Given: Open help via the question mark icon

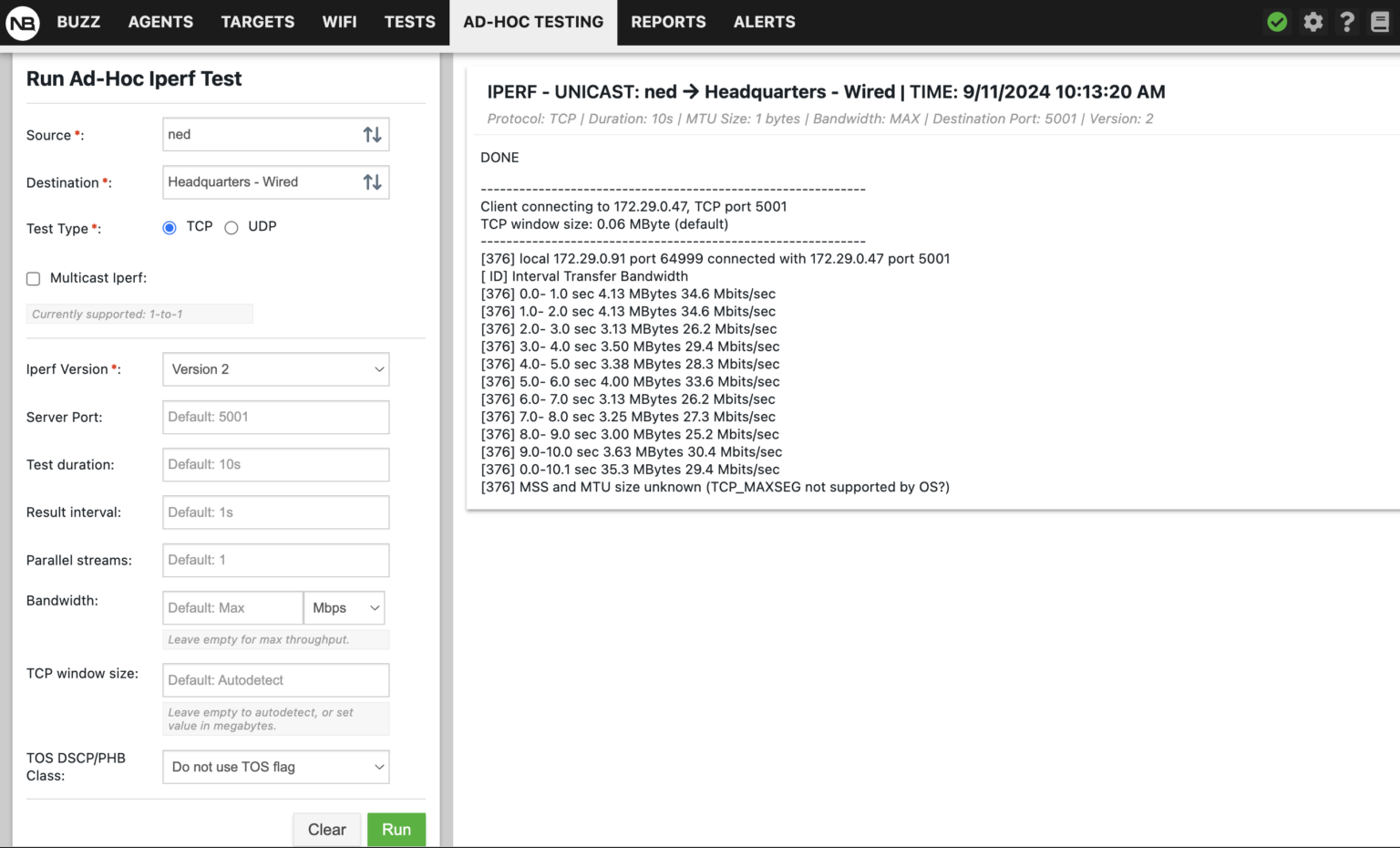Looking at the screenshot, I should click(x=1347, y=21).
